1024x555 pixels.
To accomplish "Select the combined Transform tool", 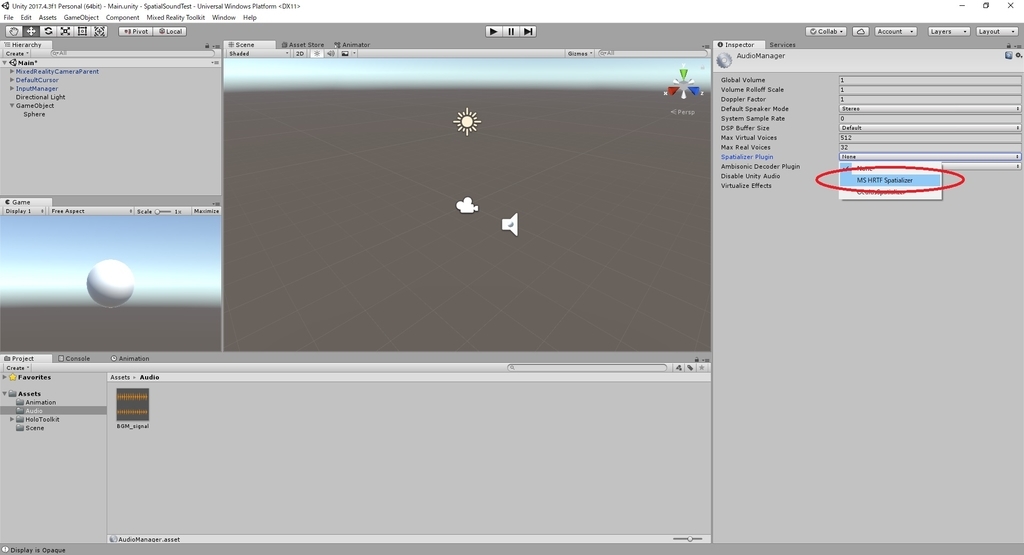I will click(x=99, y=31).
